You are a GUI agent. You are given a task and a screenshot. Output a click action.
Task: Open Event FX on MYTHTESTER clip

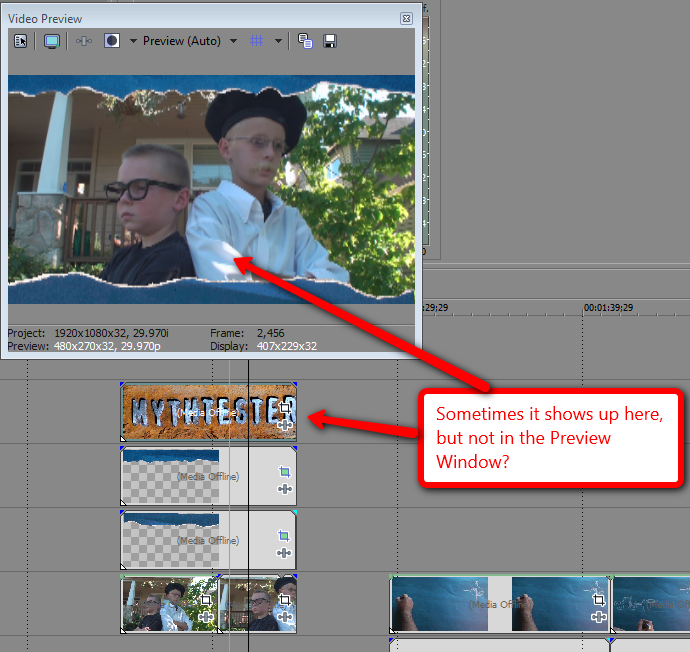(x=285, y=424)
